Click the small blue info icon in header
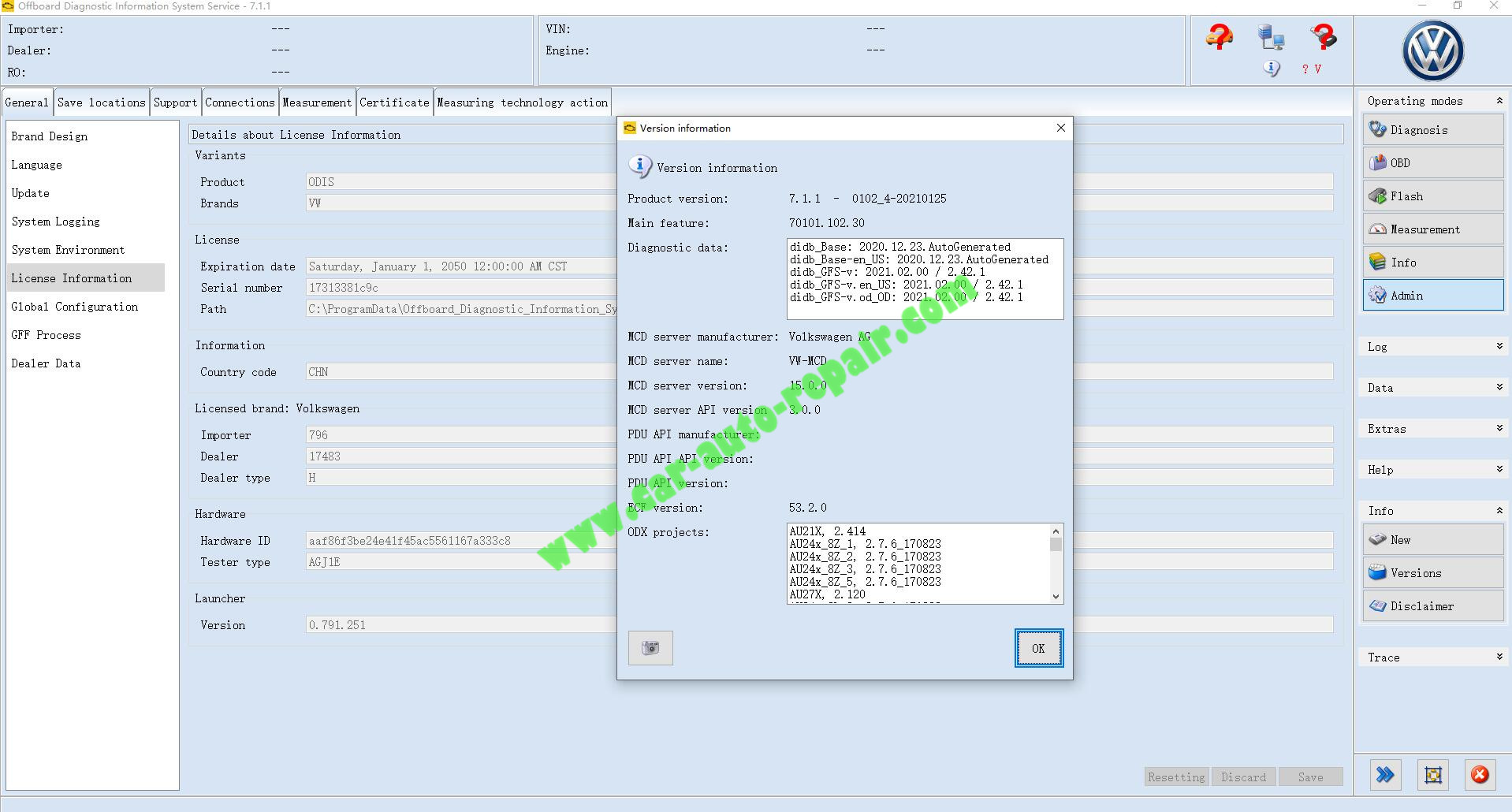 [x=1271, y=69]
